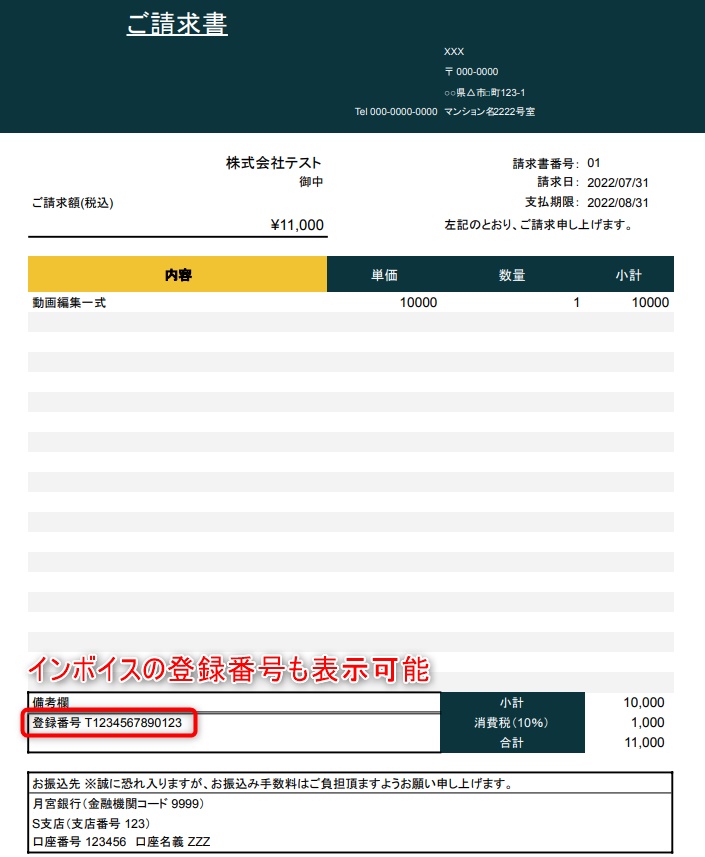Click the お振込先 notice line

point(273,784)
